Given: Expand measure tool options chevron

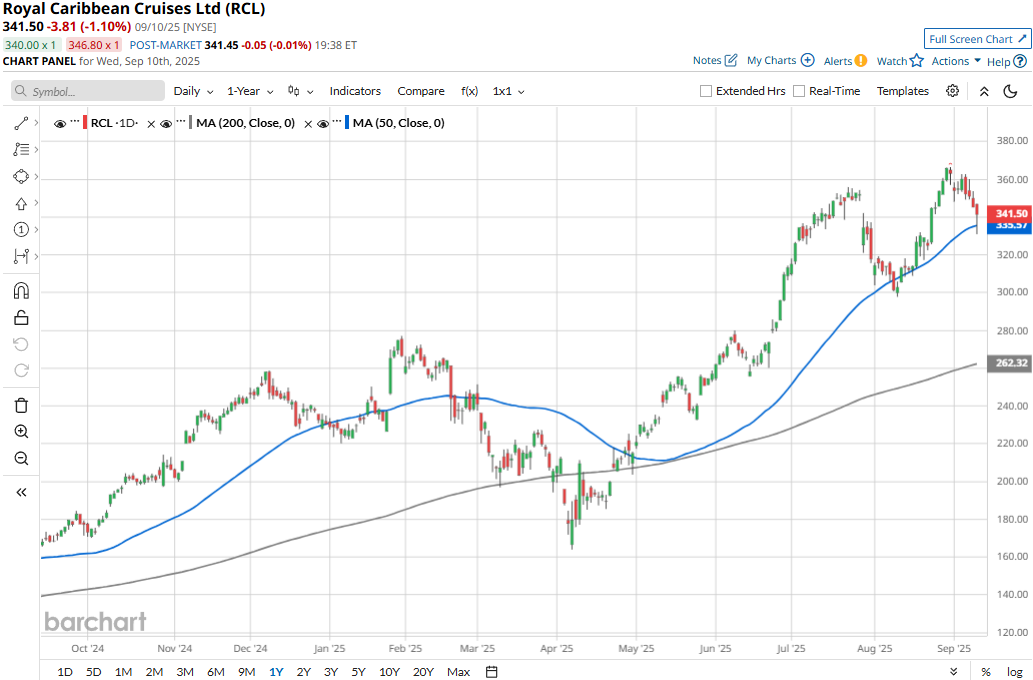Looking at the screenshot, I should click(x=36, y=256).
